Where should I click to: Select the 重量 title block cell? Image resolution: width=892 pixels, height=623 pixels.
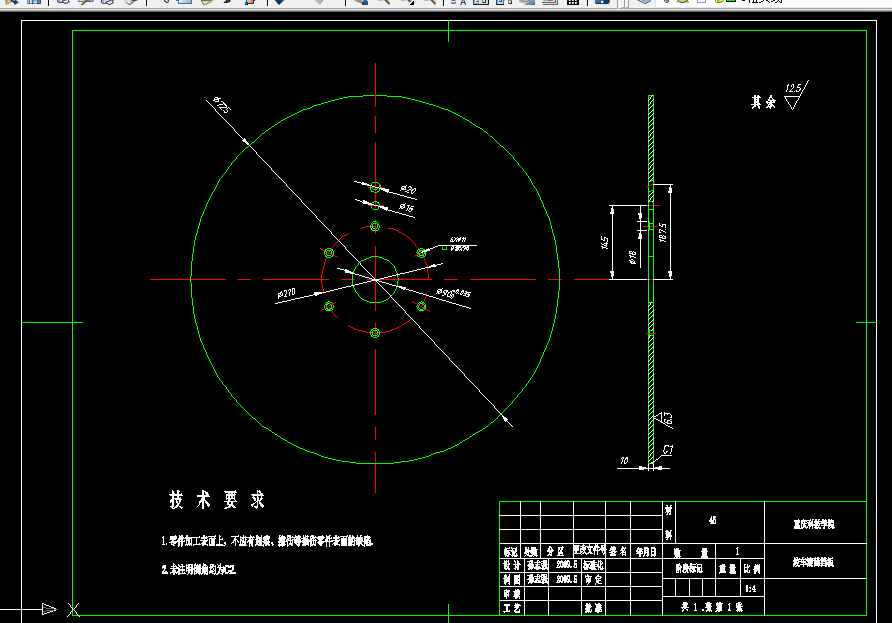point(727,568)
